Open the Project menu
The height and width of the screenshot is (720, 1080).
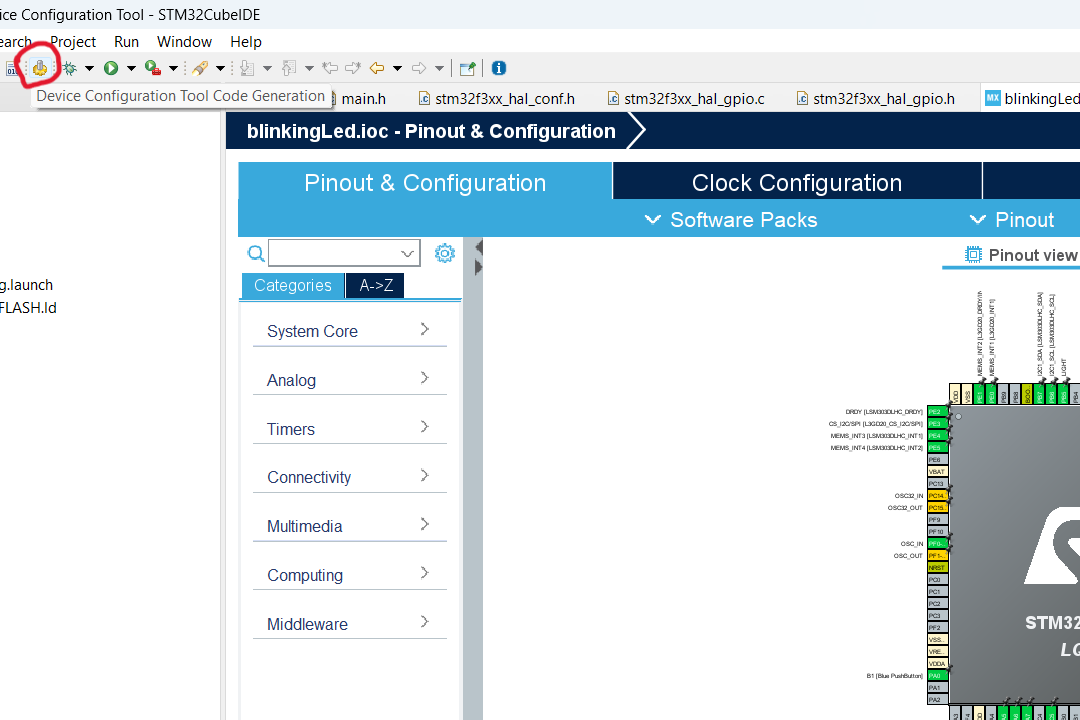pyautogui.click(x=73, y=41)
